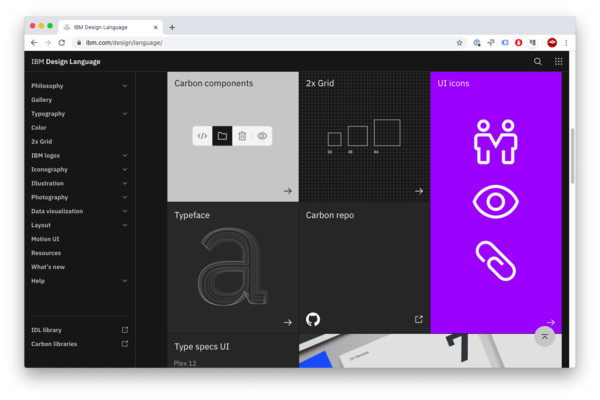Click the arrow on UI icons tile
The height and width of the screenshot is (400, 600).
point(551,322)
